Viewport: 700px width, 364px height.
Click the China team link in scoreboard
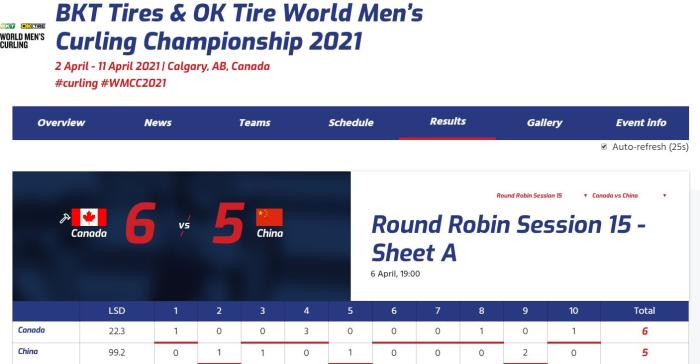[x=28, y=351]
